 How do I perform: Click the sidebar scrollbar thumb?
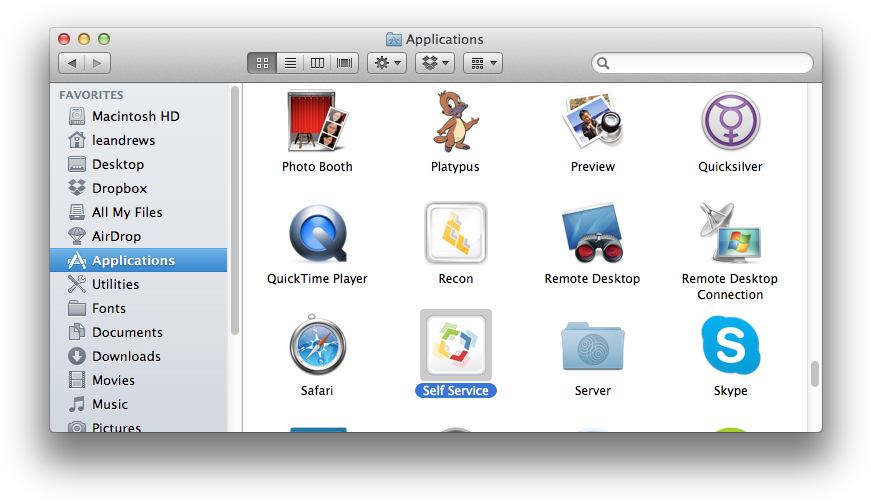click(235, 210)
